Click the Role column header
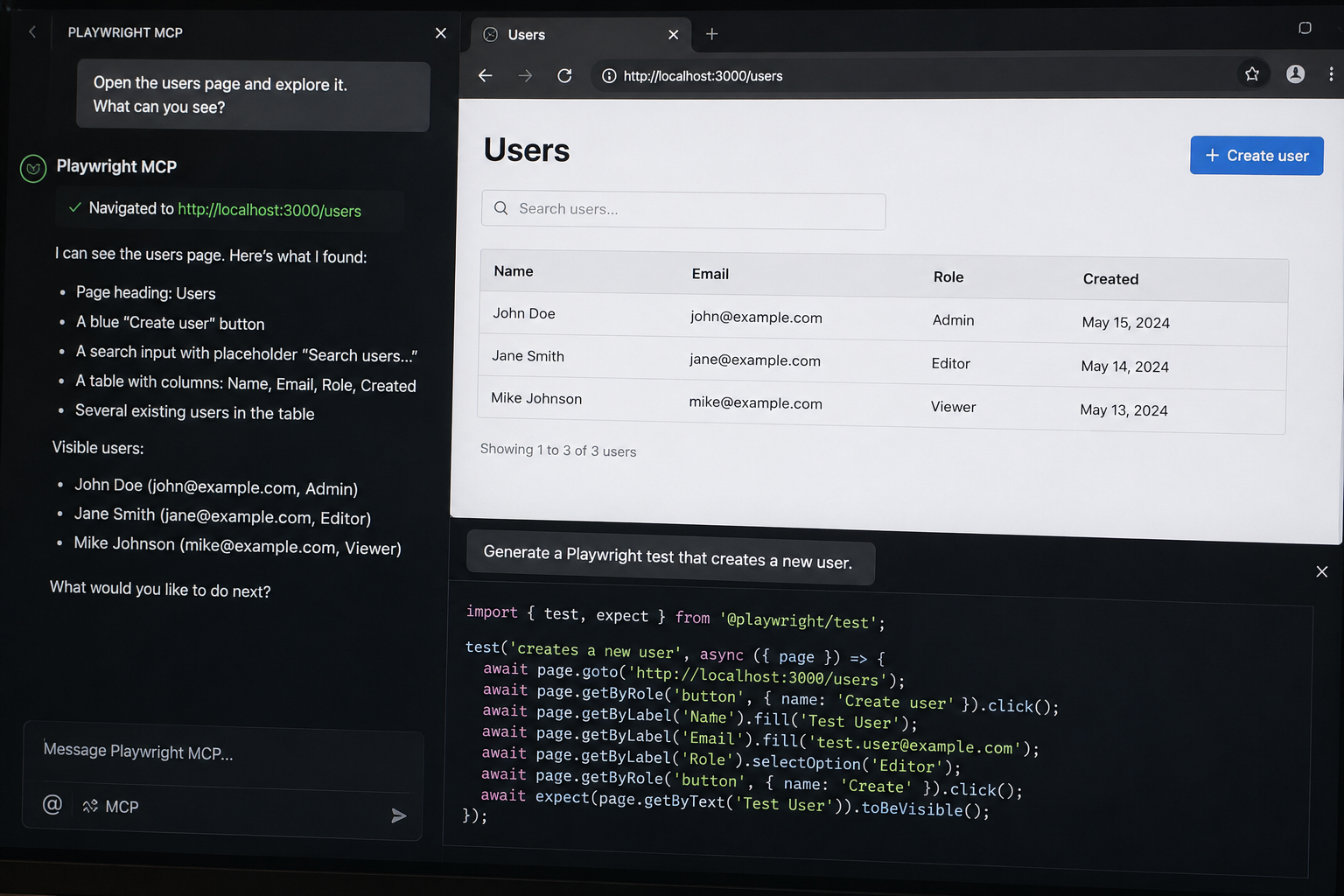The width and height of the screenshot is (1344, 896). 948,277
